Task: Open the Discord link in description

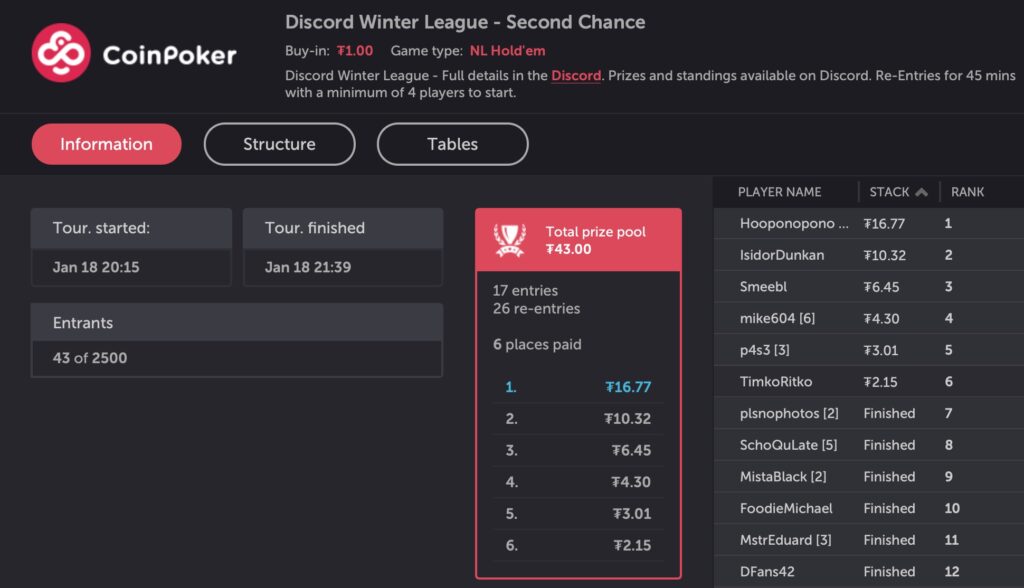Action: [x=575, y=74]
